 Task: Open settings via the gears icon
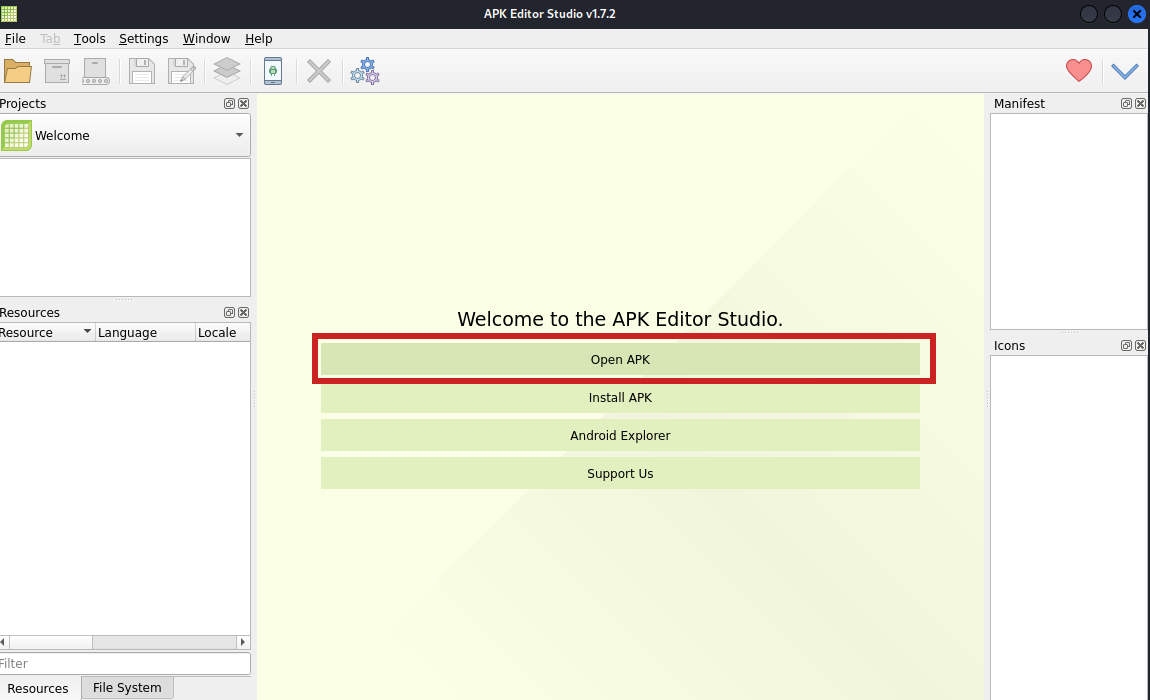365,71
